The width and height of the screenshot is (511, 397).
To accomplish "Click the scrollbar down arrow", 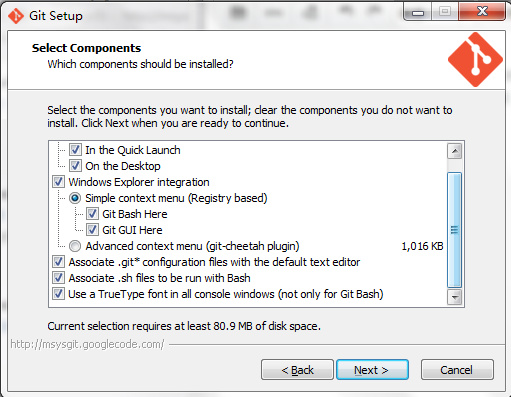I will (455, 297).
